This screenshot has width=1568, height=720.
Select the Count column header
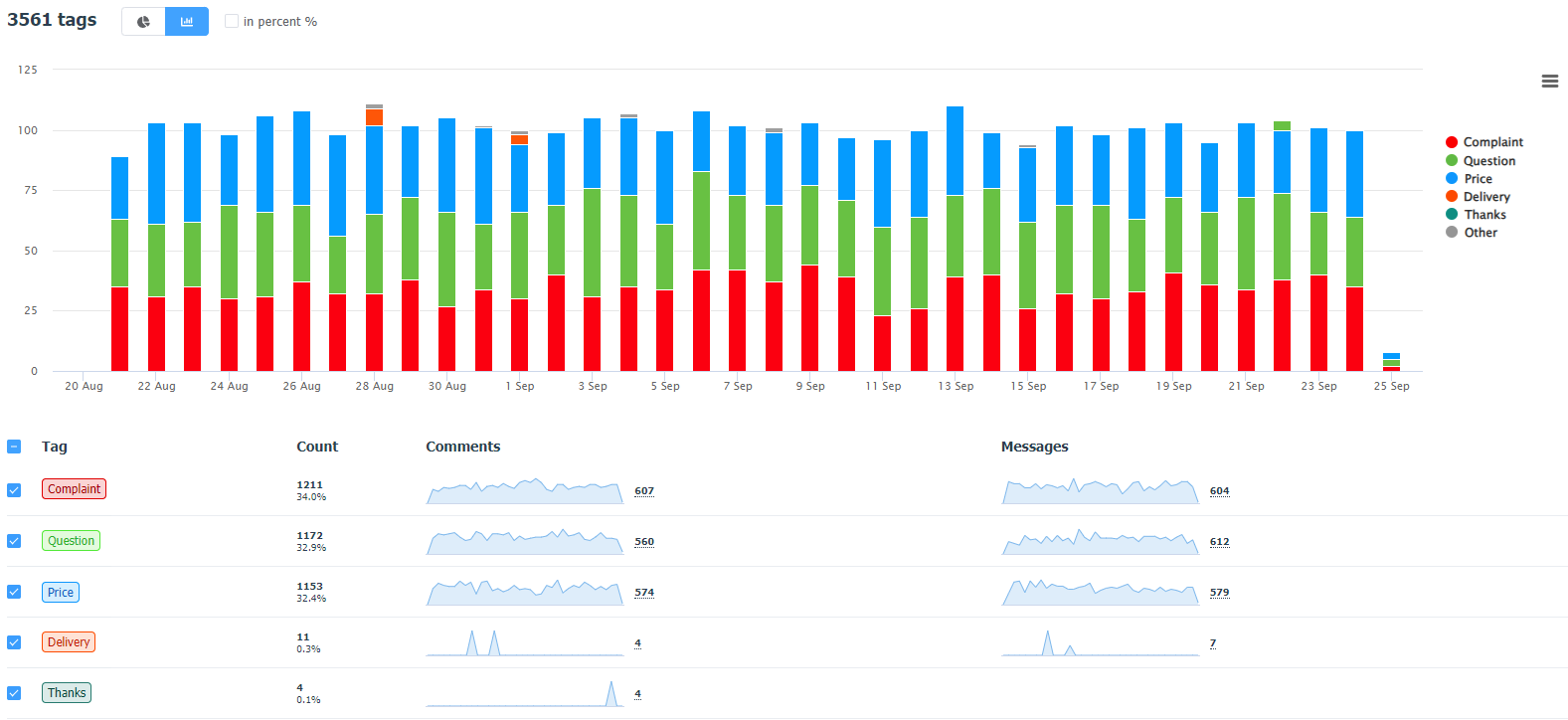click(317, 447)
